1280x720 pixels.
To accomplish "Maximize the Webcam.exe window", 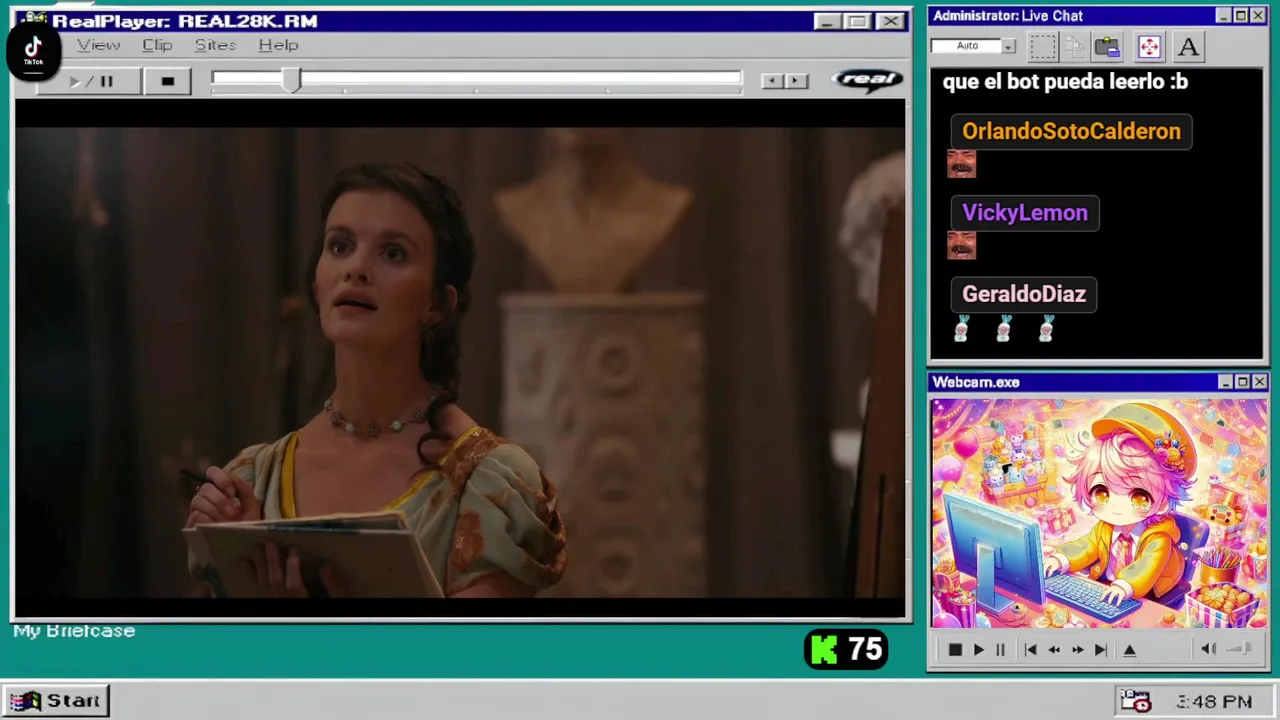I will [1242, 382].
